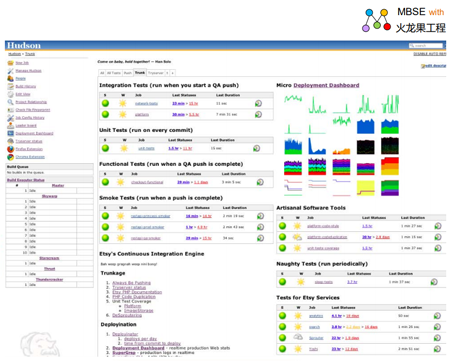450x361 pixels.
Task: Open the network-tests job link
Action: coord(146,104)
